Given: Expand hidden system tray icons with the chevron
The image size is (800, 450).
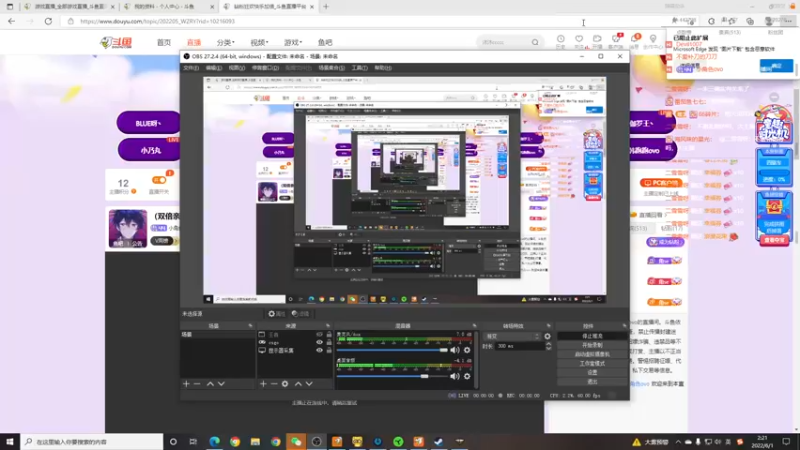Looking at the screenshot, I should [678, 442].
